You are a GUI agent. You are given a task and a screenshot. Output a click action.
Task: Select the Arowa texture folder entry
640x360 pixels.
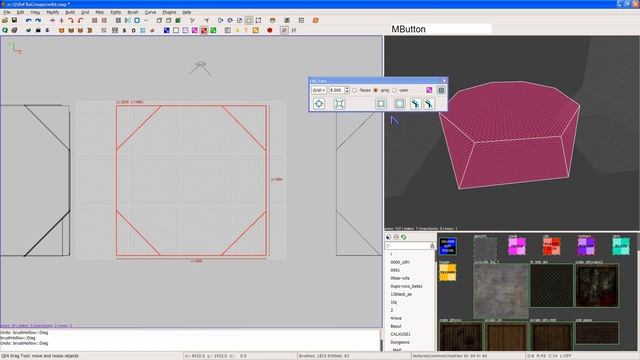tap(396, 318)
